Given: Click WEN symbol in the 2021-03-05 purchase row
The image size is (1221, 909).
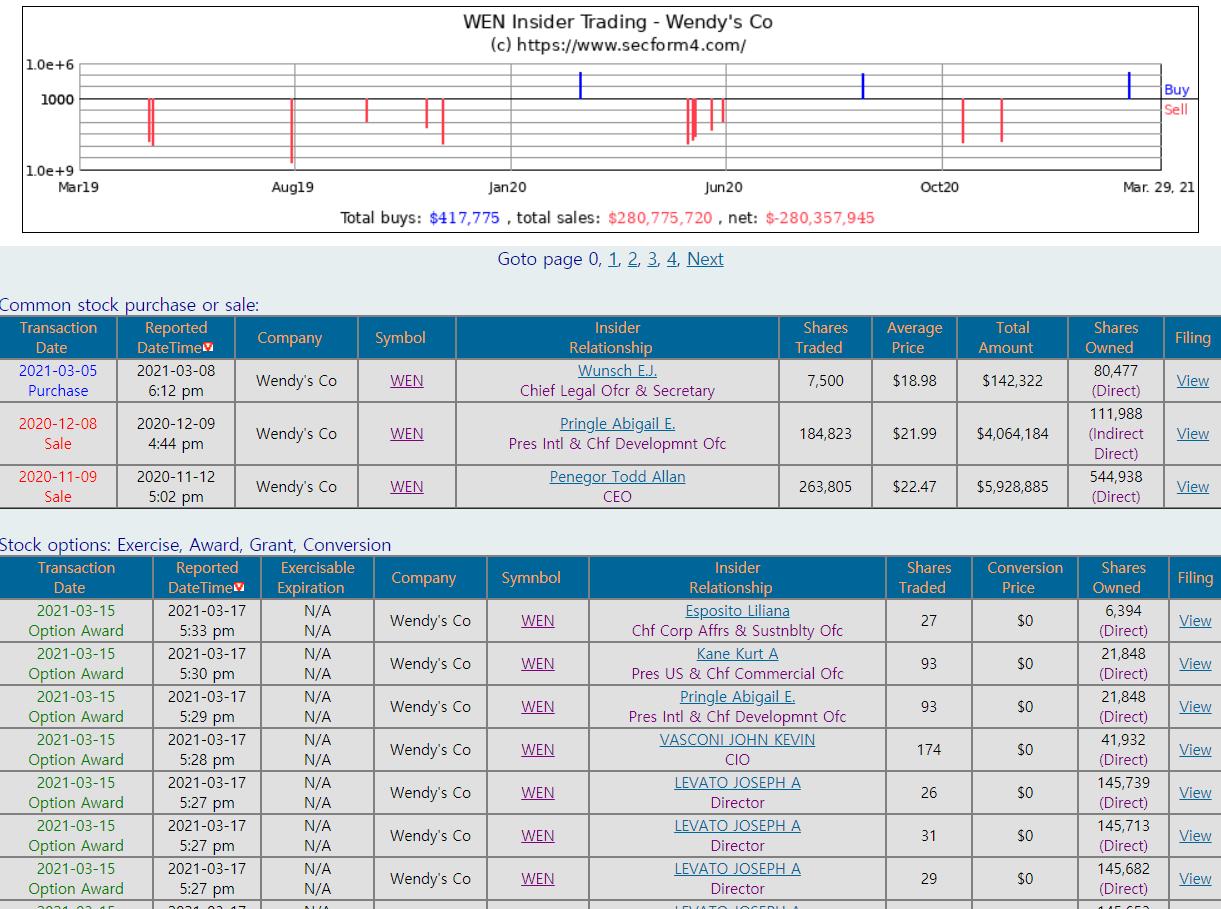Looking at the screenshot, I should click(x=406, y=381).
